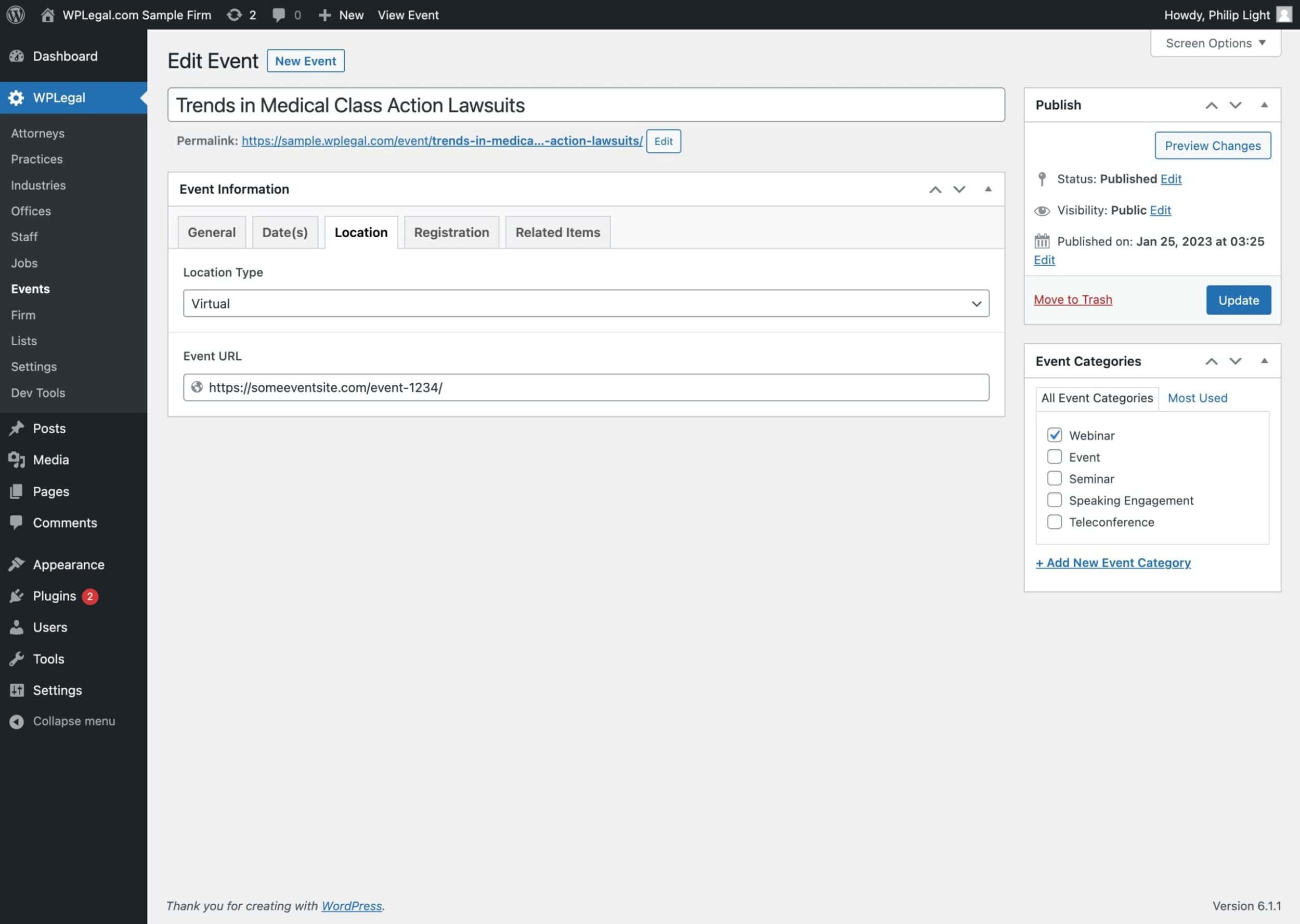Click the New Event button

click(306, 61)
